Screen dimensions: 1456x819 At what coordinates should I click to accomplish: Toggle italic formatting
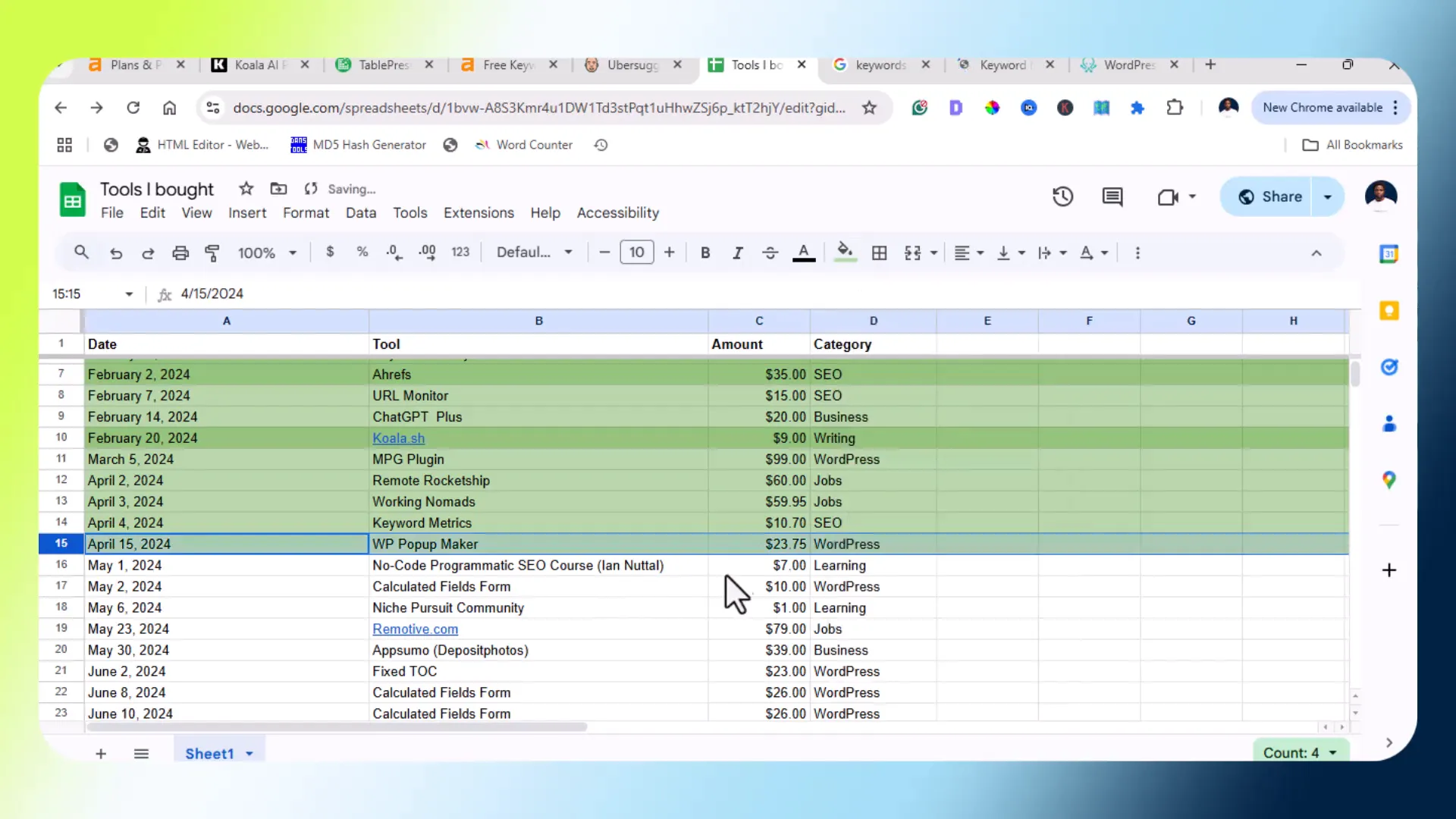[x=737, y=253]
